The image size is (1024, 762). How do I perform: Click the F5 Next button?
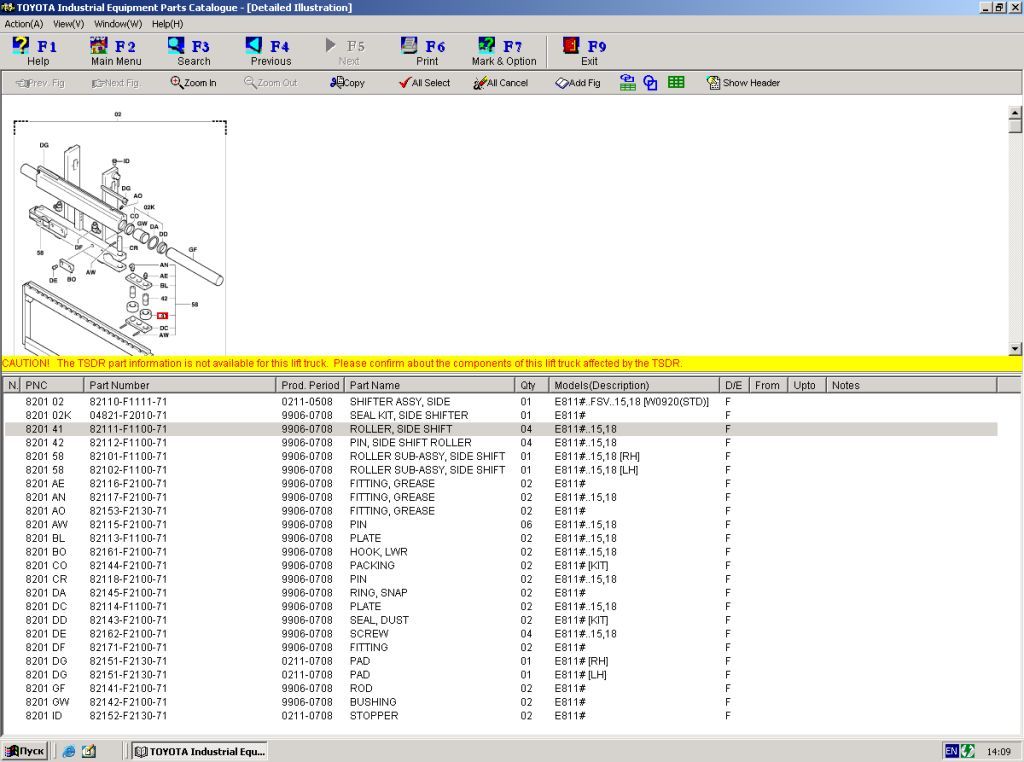pos(348,52)
